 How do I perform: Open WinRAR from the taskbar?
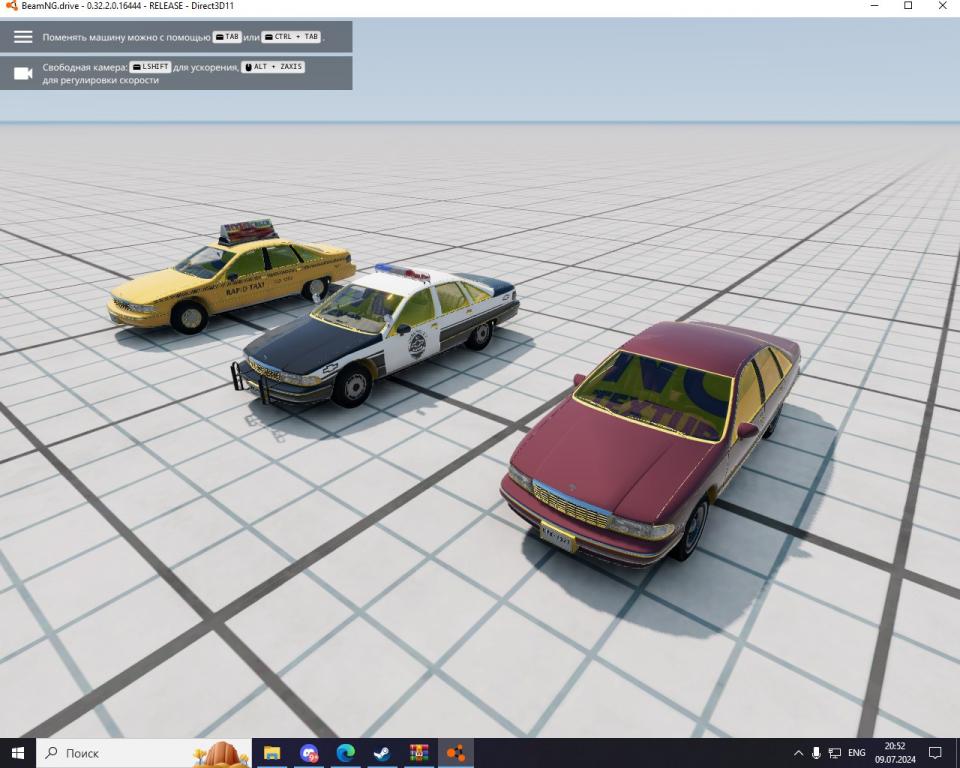click(x=419, y=753)
